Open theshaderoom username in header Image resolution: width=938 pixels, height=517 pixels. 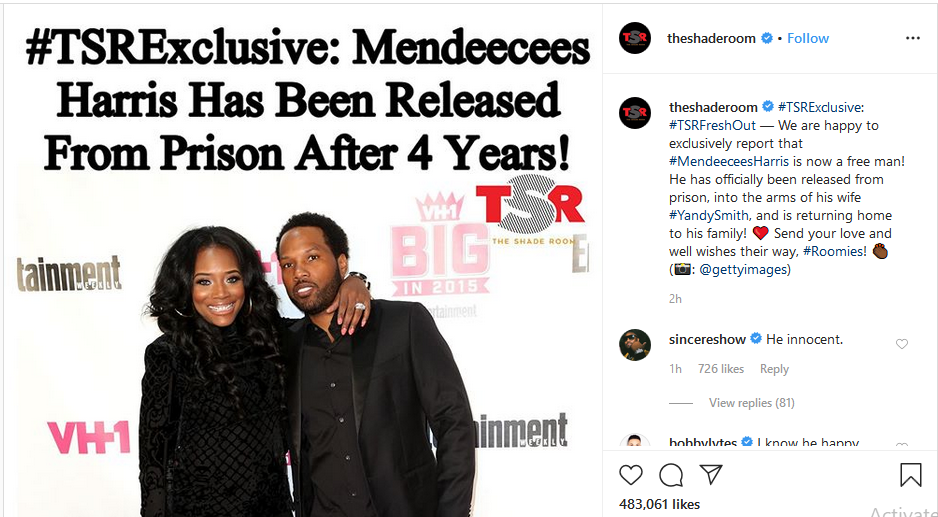(711, 38)
